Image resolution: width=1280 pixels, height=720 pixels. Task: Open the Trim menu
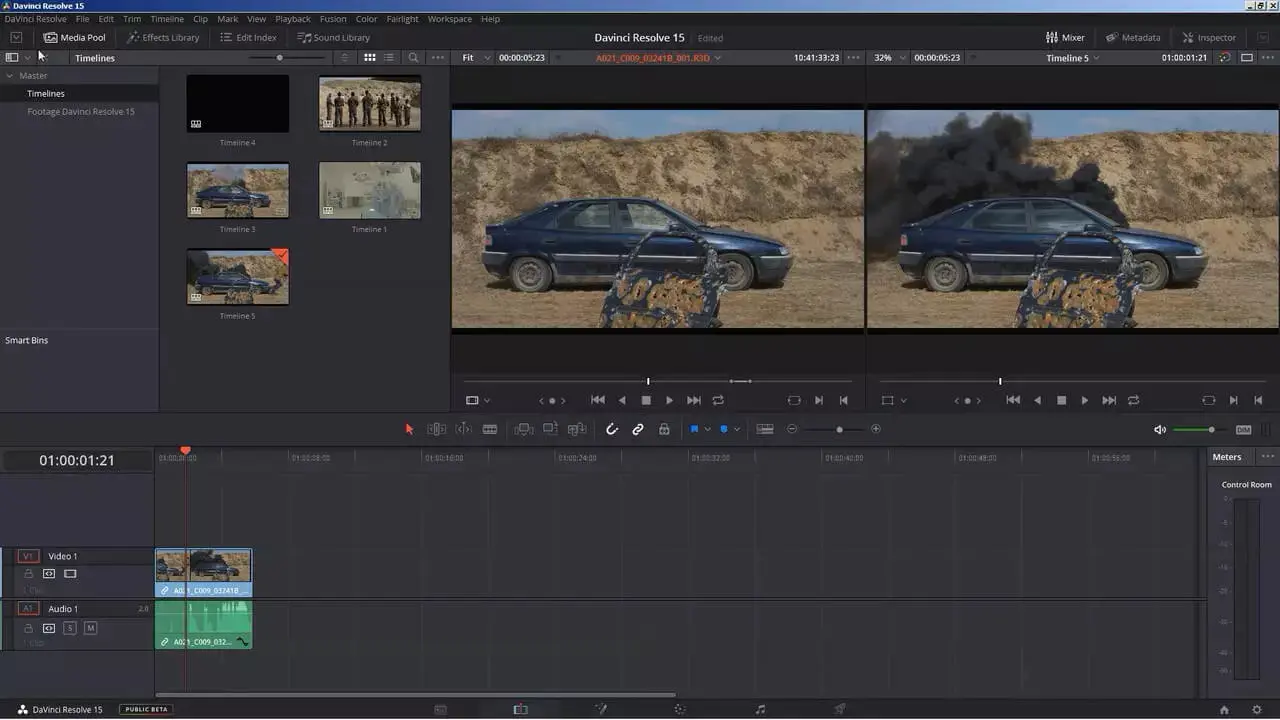[x=132, y=19]
